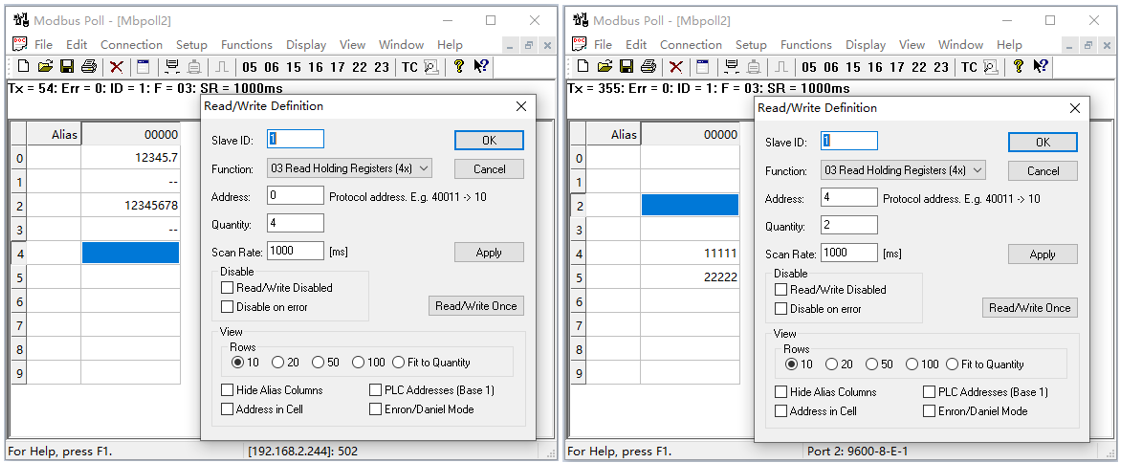Open the Connection menu in left window

[x=131, y=45]
